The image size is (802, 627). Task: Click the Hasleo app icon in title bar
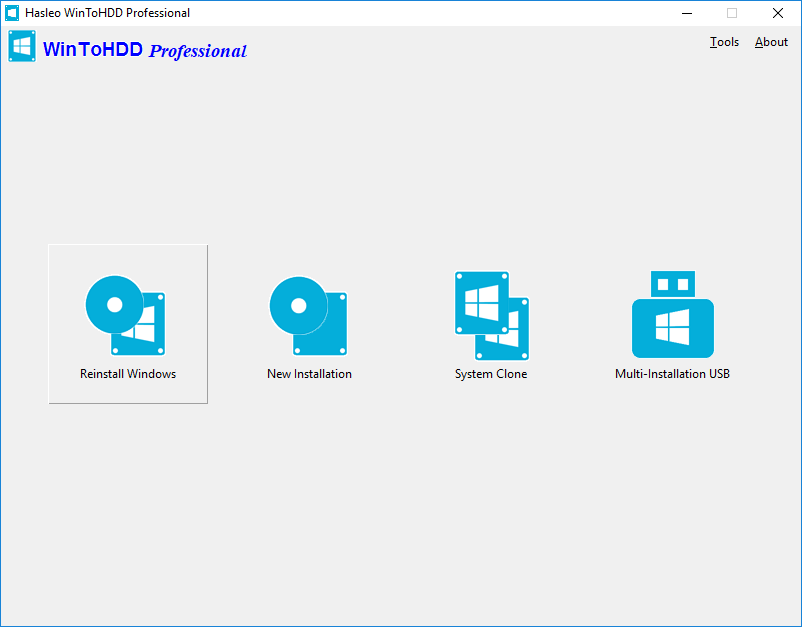click(x=14, y=13)
